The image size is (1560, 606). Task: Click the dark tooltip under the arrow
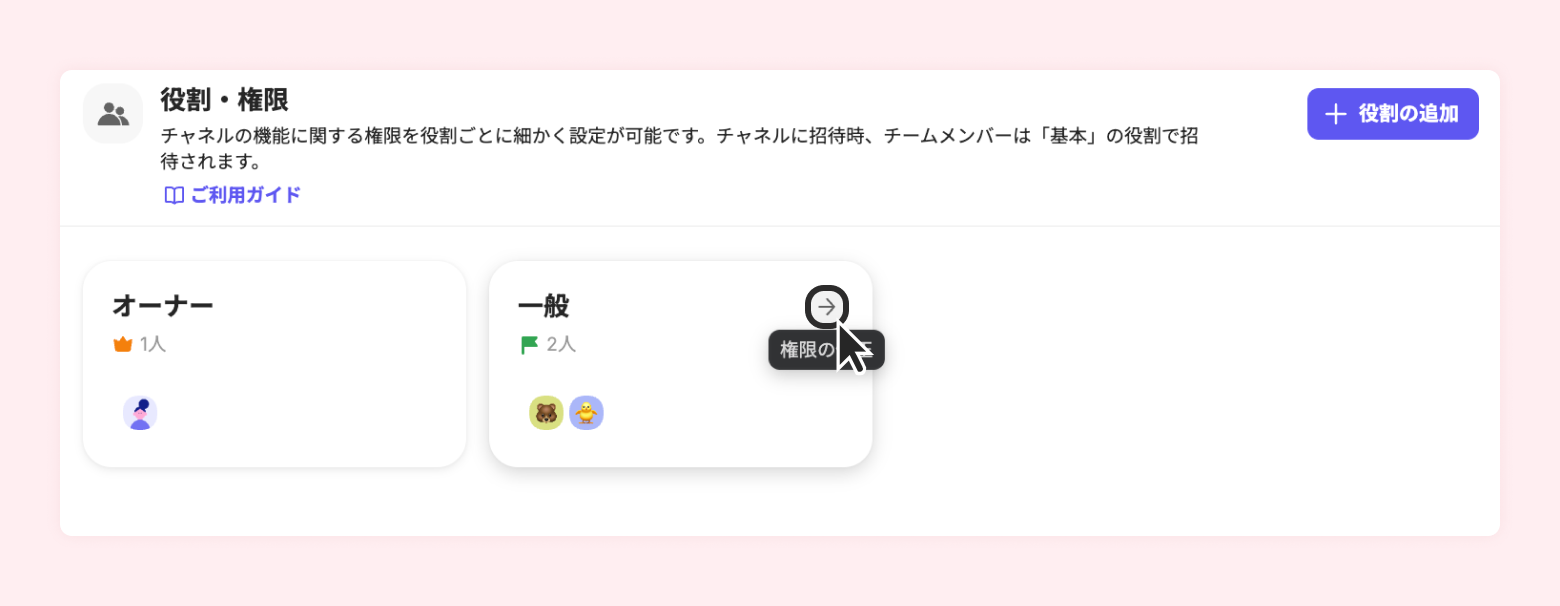point(827,350)
